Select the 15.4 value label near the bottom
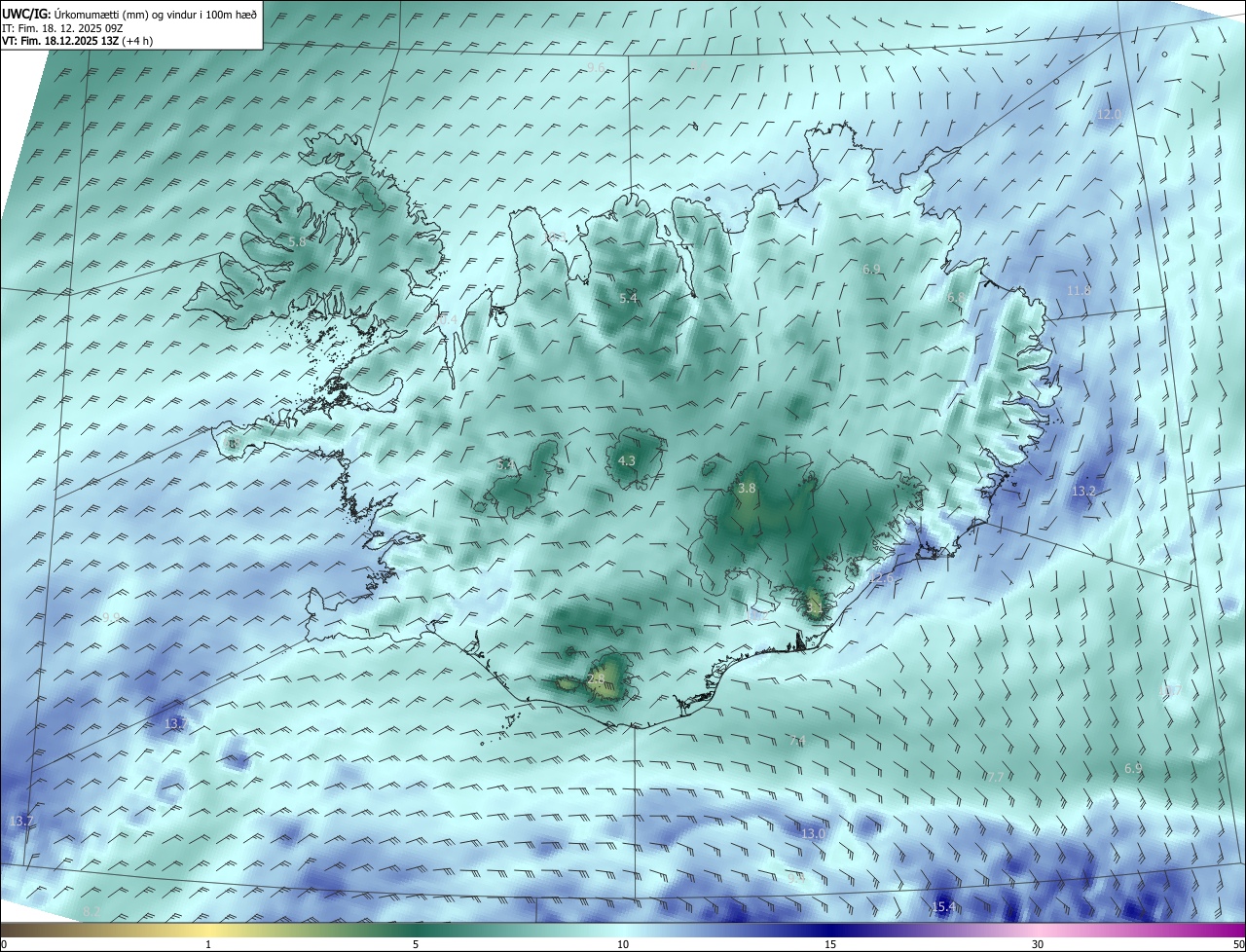This screenshot has width=1246, height=952. pos(942,907)
